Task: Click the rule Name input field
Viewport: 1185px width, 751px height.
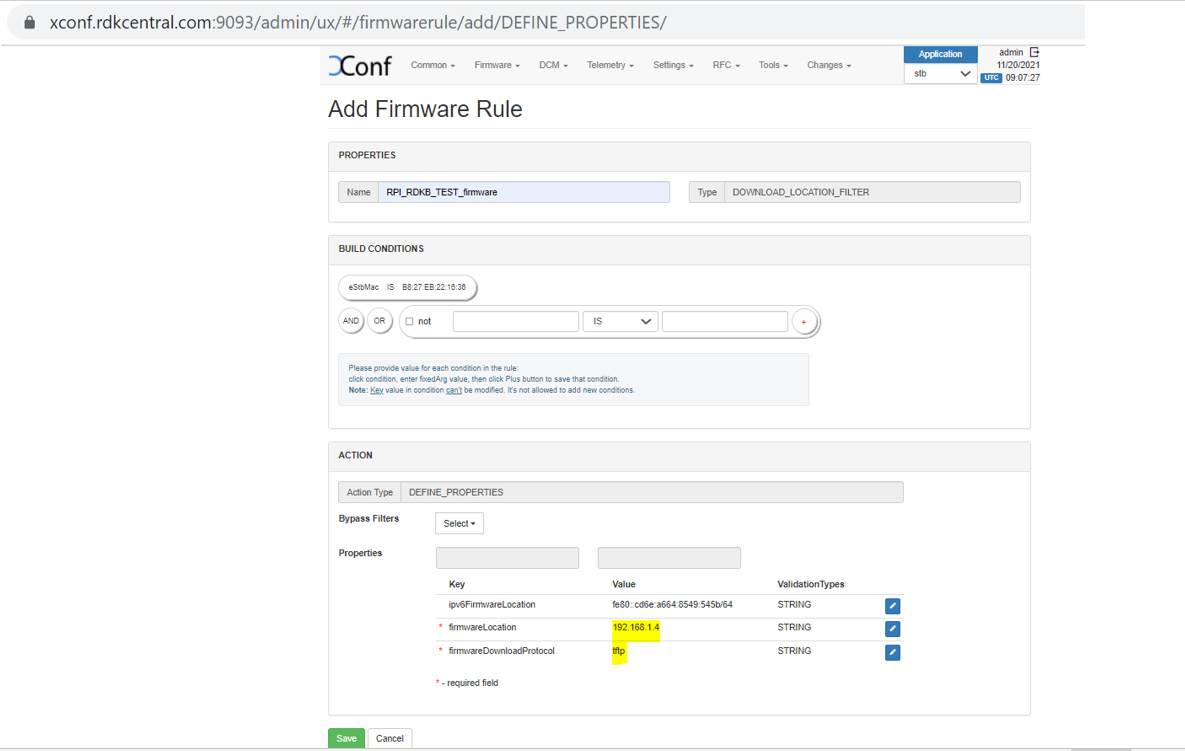Action: point(523,192)
